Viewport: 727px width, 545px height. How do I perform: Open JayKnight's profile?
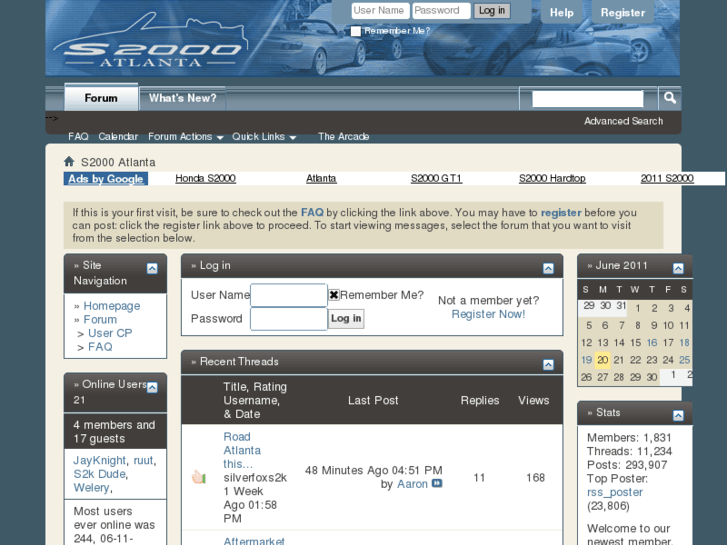(100, 460)
